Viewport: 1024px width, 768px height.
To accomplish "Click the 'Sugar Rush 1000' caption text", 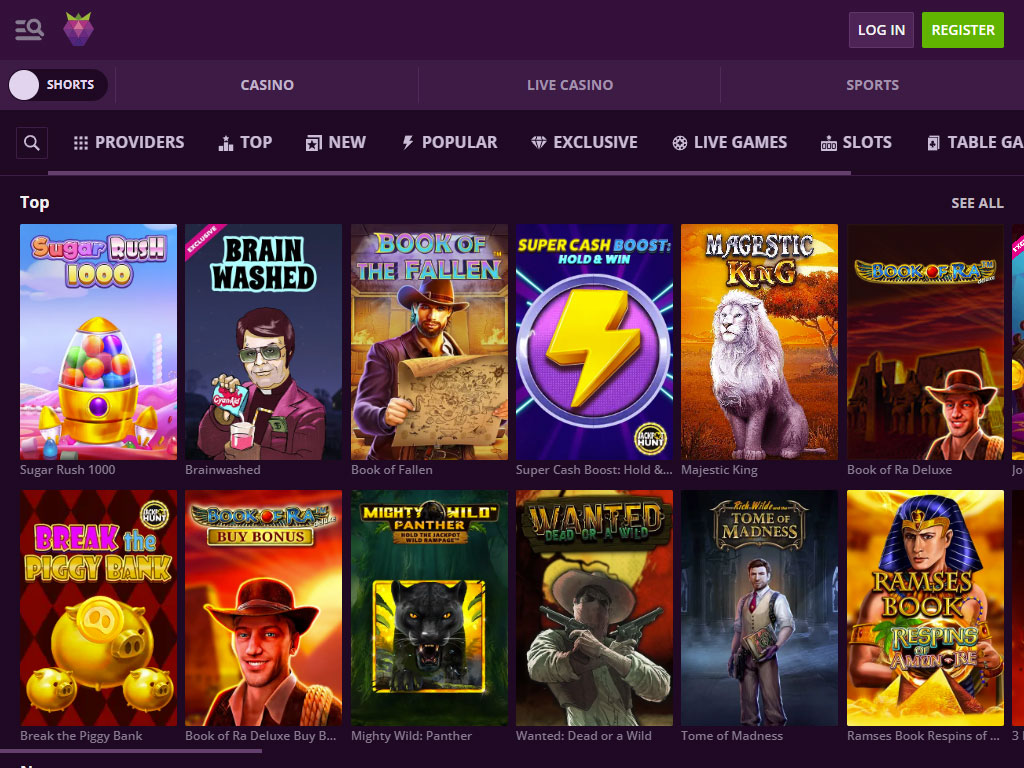I will [x=67, y=470].
